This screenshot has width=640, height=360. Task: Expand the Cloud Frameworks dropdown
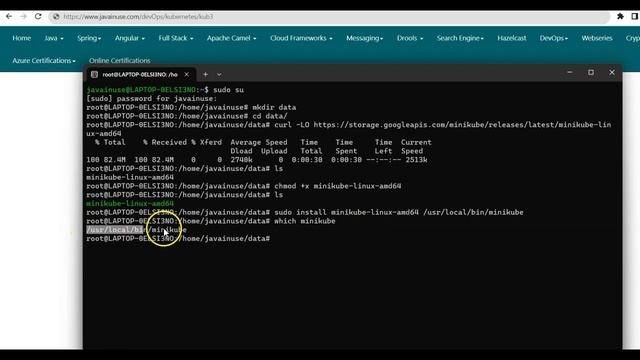301,38
